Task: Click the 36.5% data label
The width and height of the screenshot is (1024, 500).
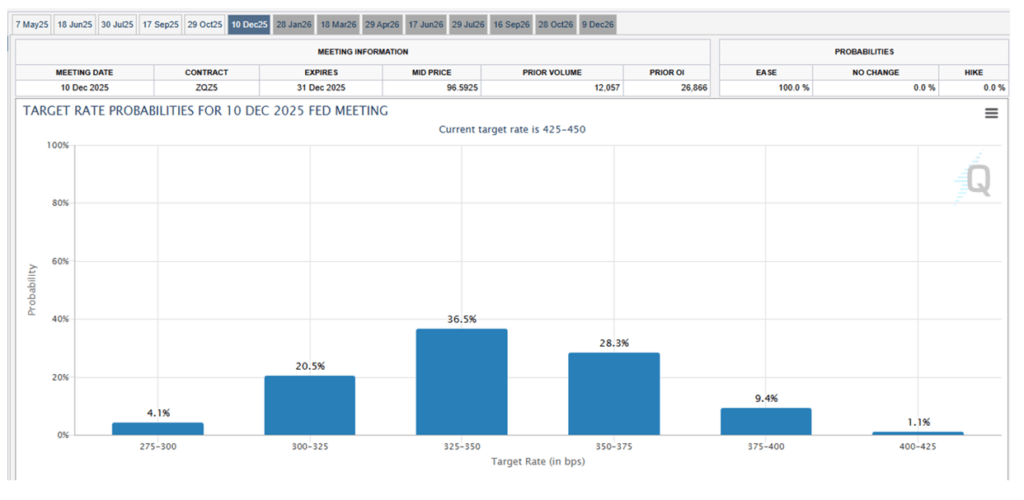Action: (462, 319)
